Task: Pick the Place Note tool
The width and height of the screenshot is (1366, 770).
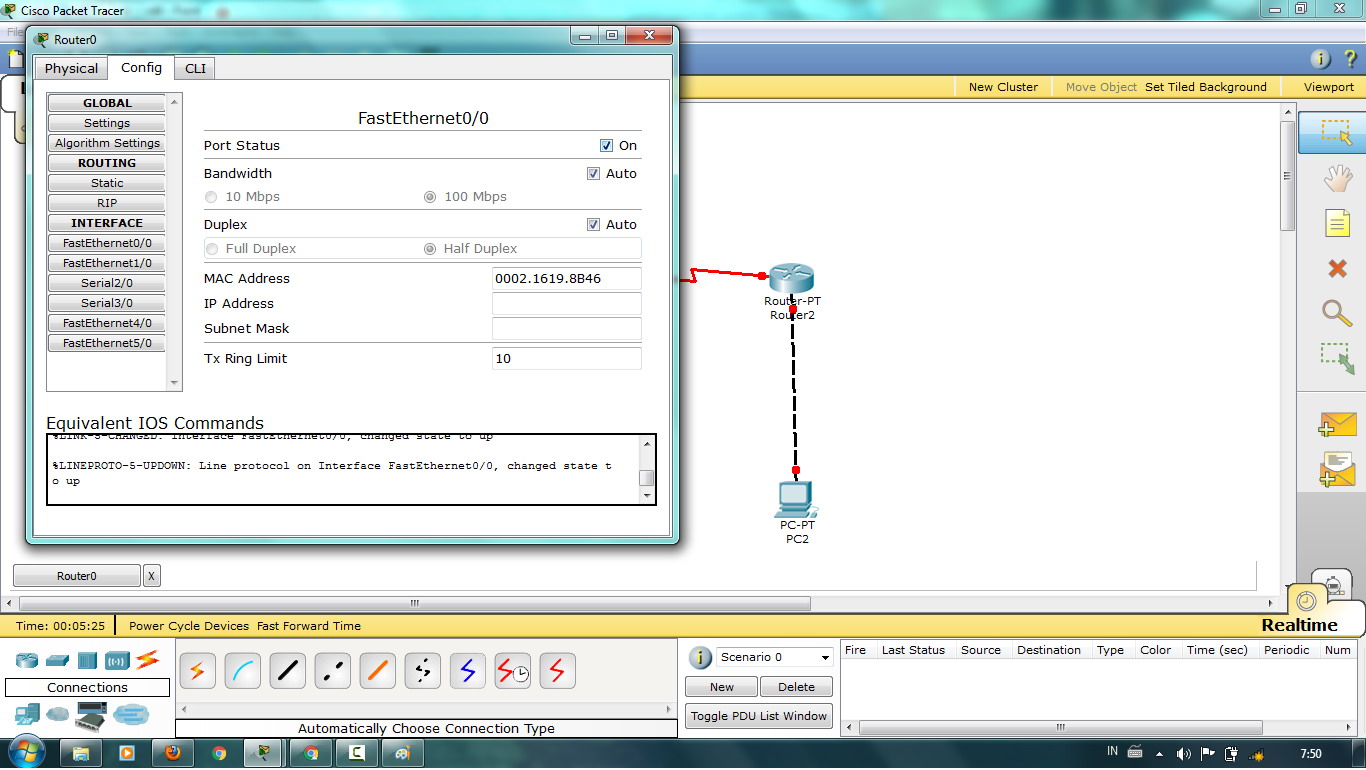Action: [1337, 223]
